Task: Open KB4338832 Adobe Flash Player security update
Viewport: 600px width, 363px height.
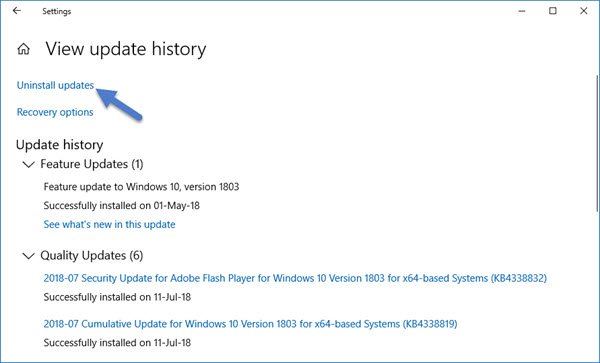Action: [295, 278]
